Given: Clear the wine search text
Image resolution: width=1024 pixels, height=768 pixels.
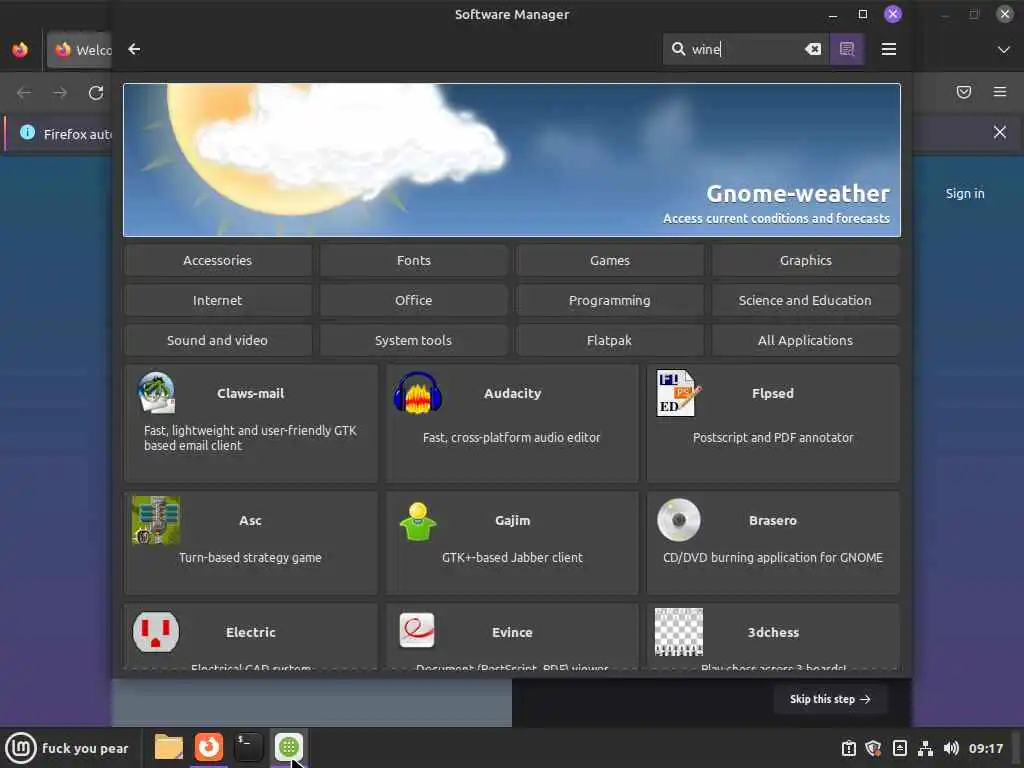Looking at the screenshot, I should [812, 49].
